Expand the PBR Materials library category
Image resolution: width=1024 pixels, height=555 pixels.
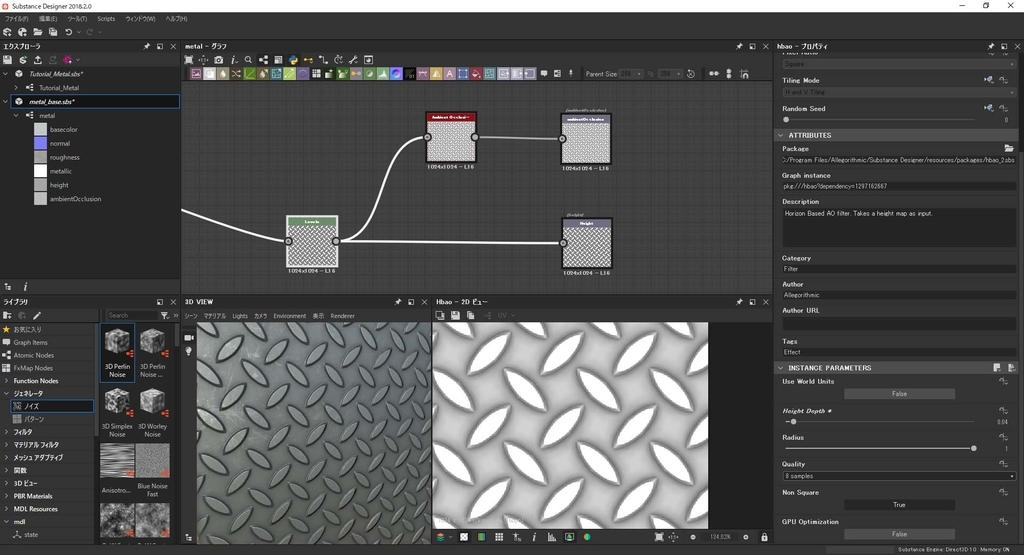click(7, 496)
